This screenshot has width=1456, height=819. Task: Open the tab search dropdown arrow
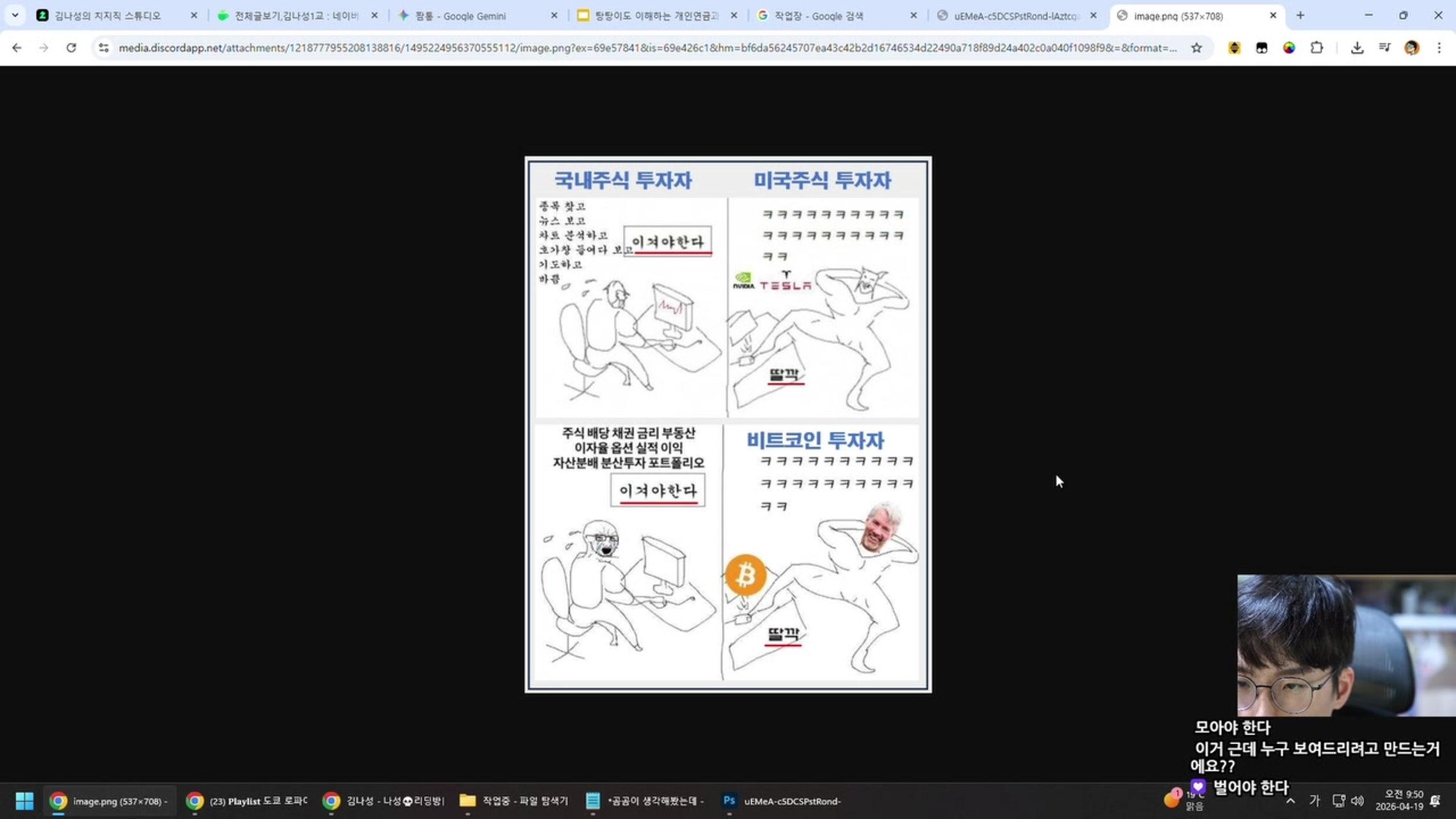[x=15, y=15]
